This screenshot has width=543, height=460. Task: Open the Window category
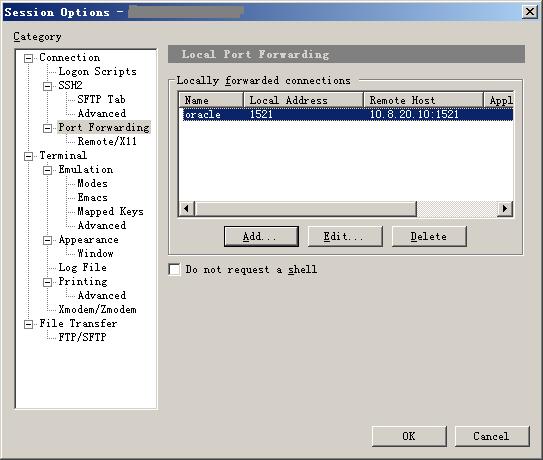point(95,254)
